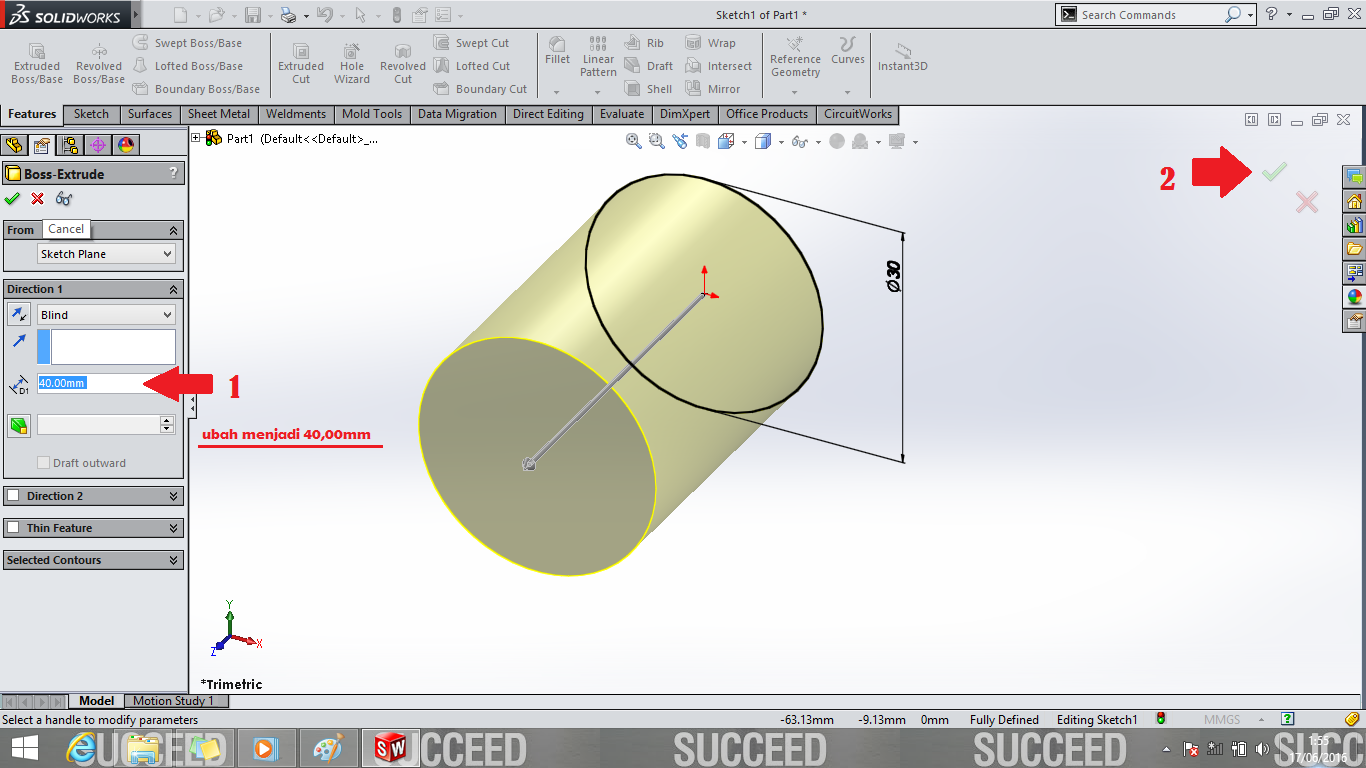Toggle detailed preview glasses in Boss-Extrude panel

(64, 199)
